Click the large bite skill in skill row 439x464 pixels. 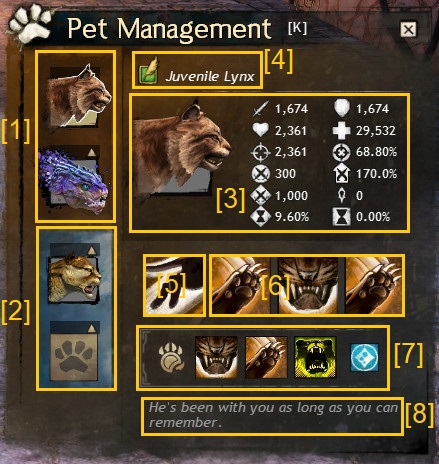pos(308,286)
